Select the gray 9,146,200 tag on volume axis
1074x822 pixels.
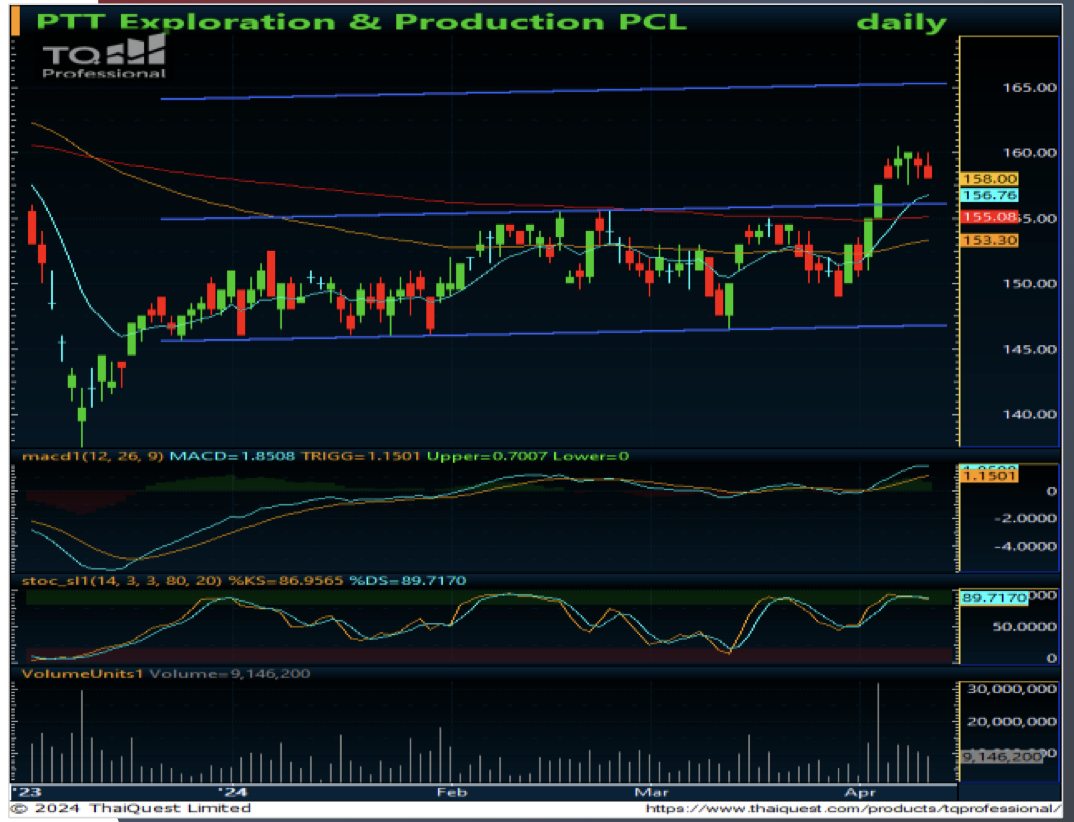tap(1001, 757)
